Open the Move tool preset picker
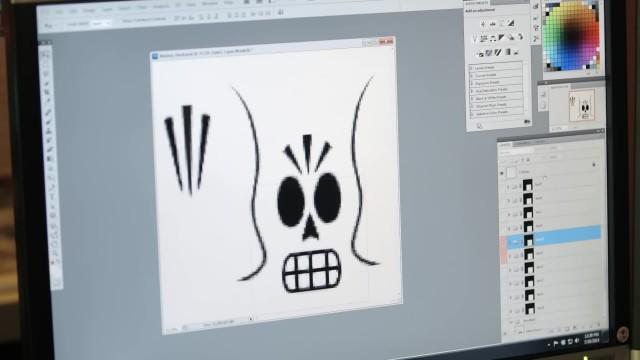640x360 pixels. pyautogui.click(x=49, y=26)
